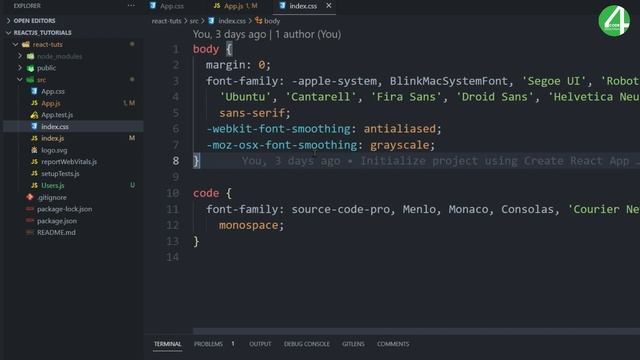Open reportWebVitals.js in the explorer
Screen dimensions: 640x360
coord(69,162)
